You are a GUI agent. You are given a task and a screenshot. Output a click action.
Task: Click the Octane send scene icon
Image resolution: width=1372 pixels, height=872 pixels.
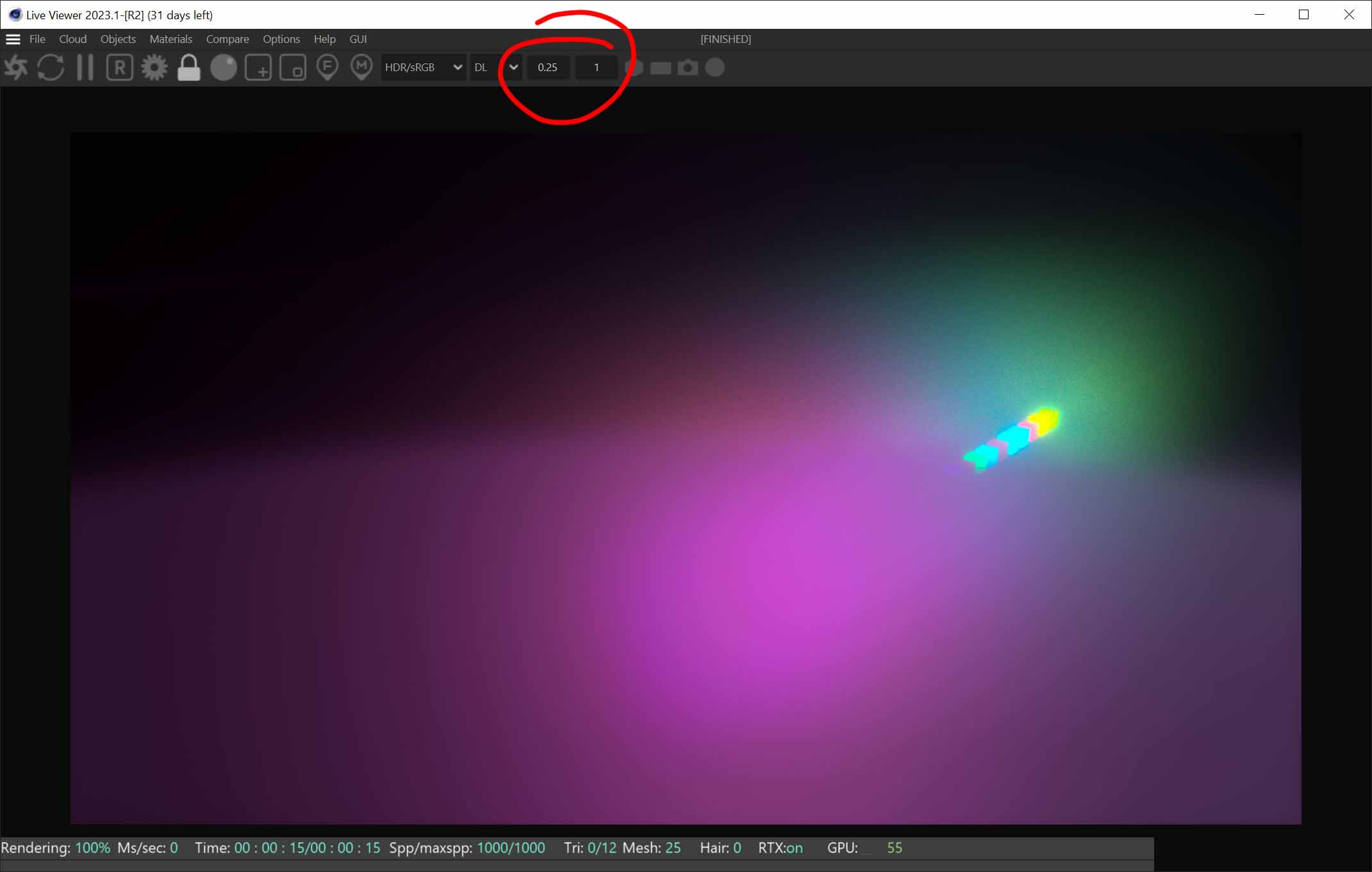(x=16, y=67)
